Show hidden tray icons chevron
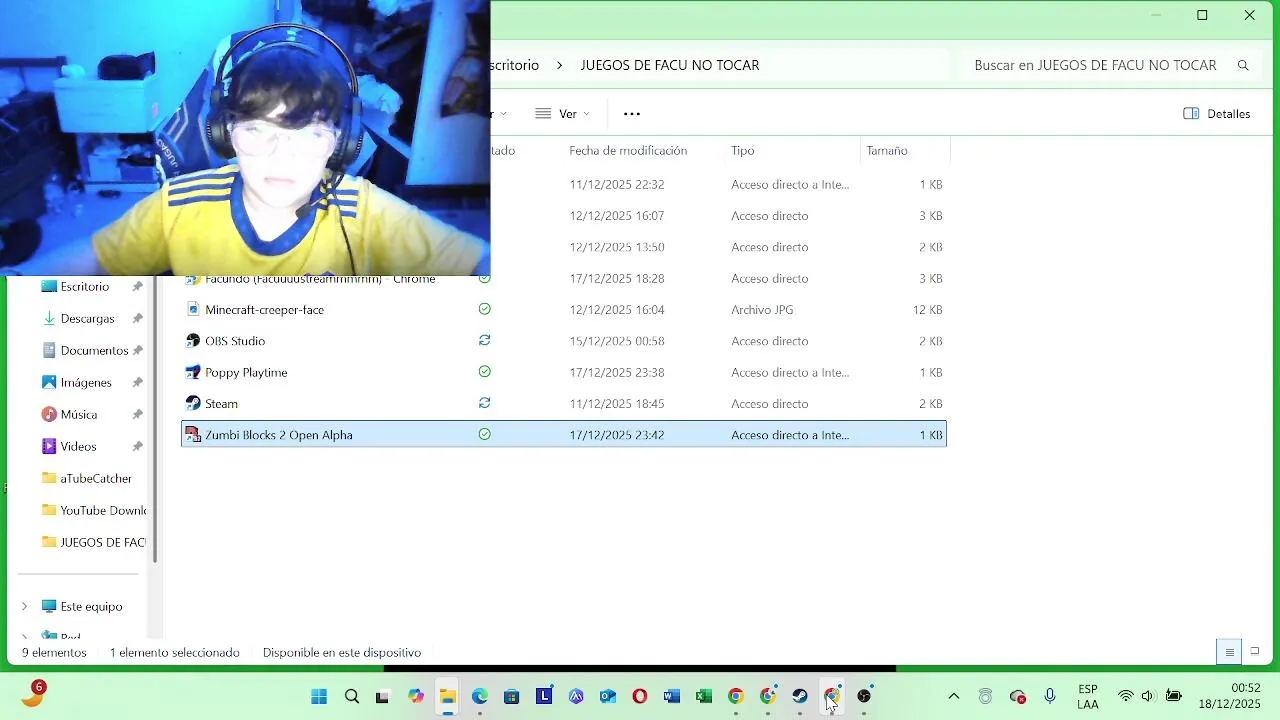This screenshot has width=1280, height=720. click(x=953, y=697)
